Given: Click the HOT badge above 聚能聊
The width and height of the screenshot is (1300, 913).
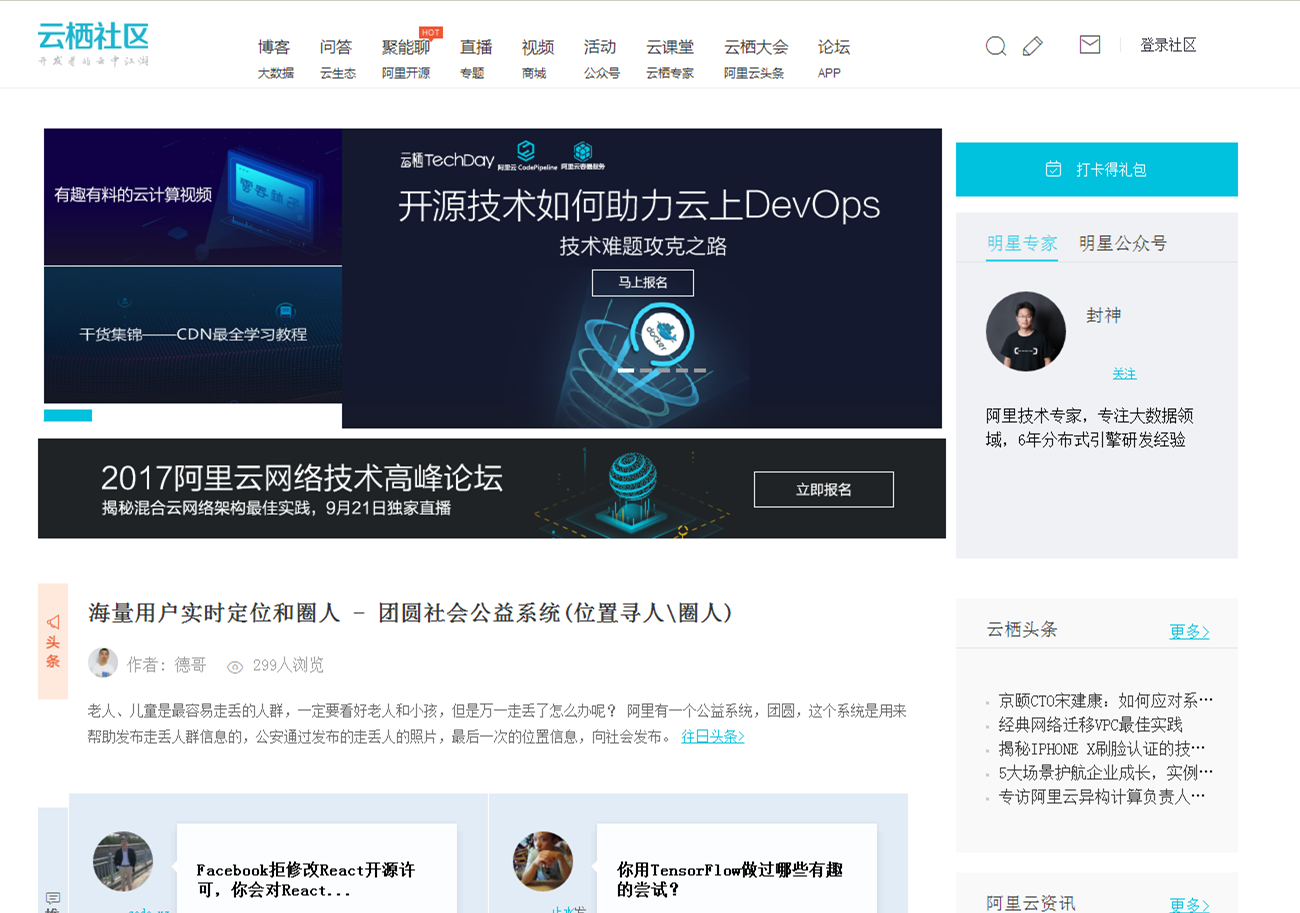Looking at the screenshot, I should (431, 32).
